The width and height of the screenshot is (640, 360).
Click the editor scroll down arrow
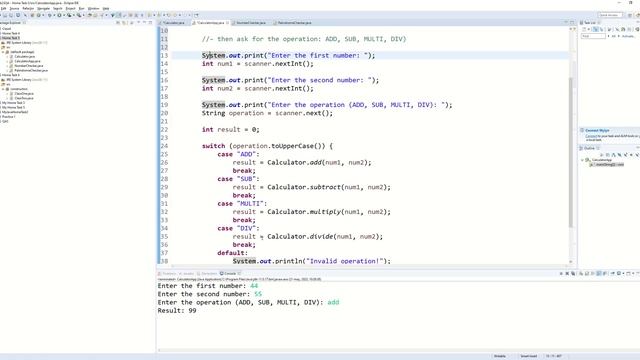pos(571,262)
